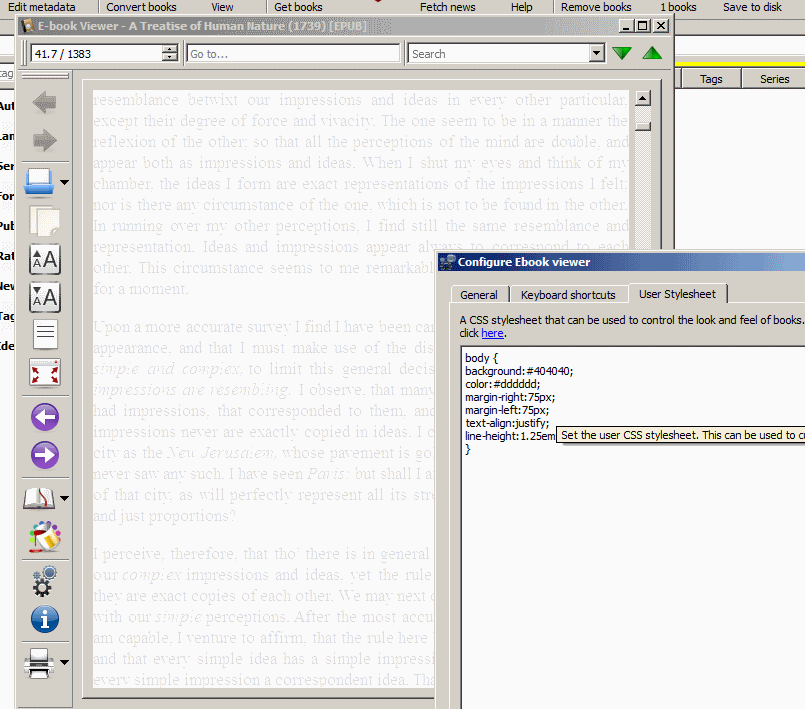This screenshot has height=709, width=805.
Task: Go to next page purple arrow
Action: click(45, 455)
